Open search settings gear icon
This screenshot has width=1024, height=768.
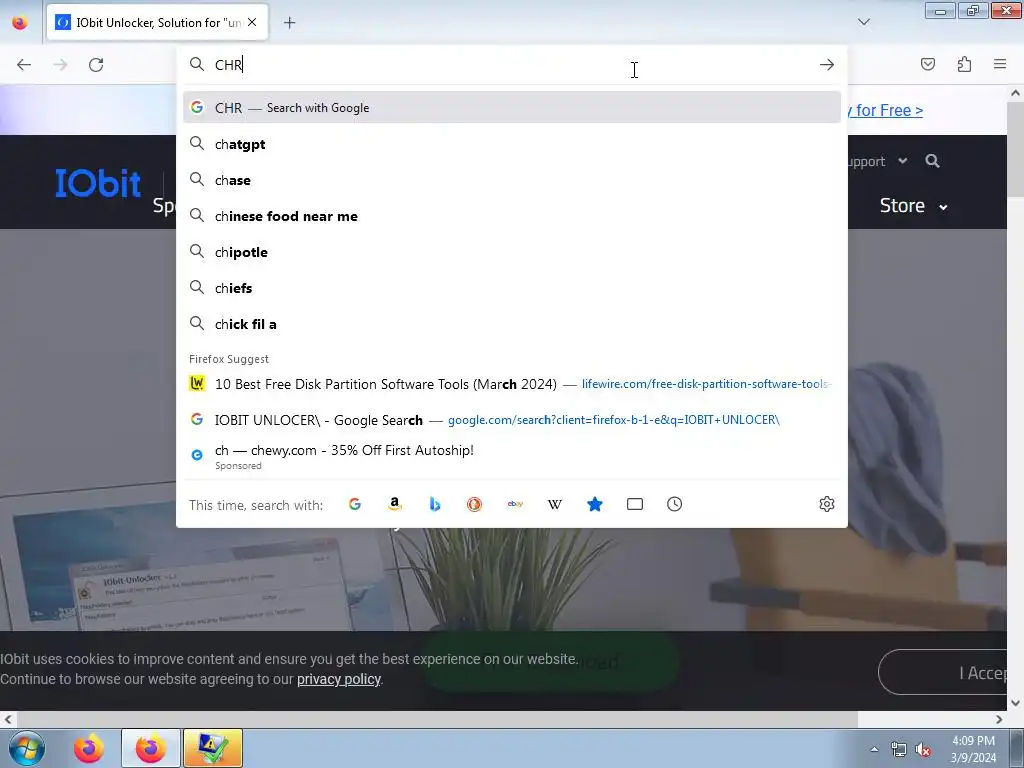826,504
